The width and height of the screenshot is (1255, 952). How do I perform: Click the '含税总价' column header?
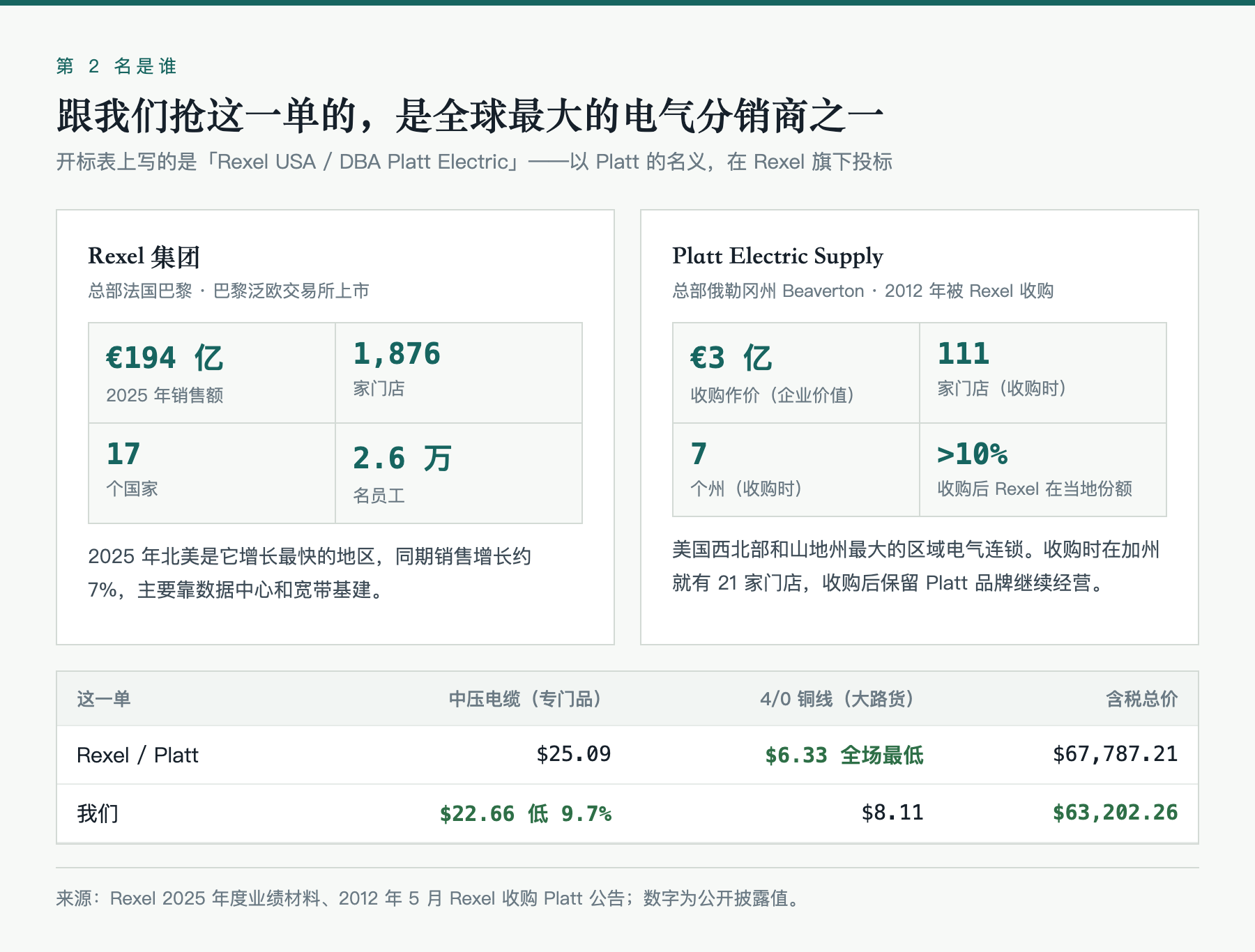click(1142, 699)
